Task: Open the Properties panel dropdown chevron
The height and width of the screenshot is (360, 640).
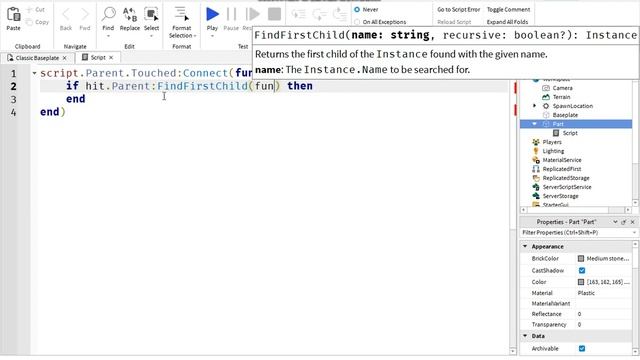Action: [615, 222]
